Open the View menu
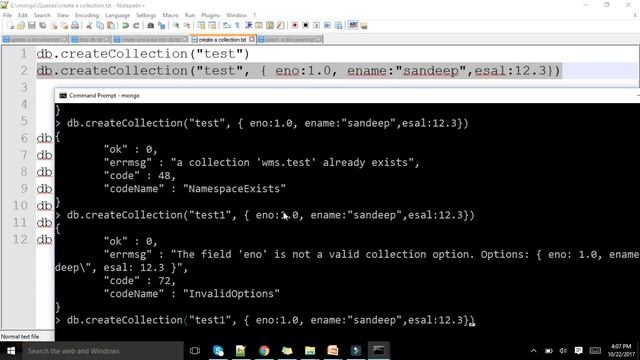640x360 pixels. 62,15
